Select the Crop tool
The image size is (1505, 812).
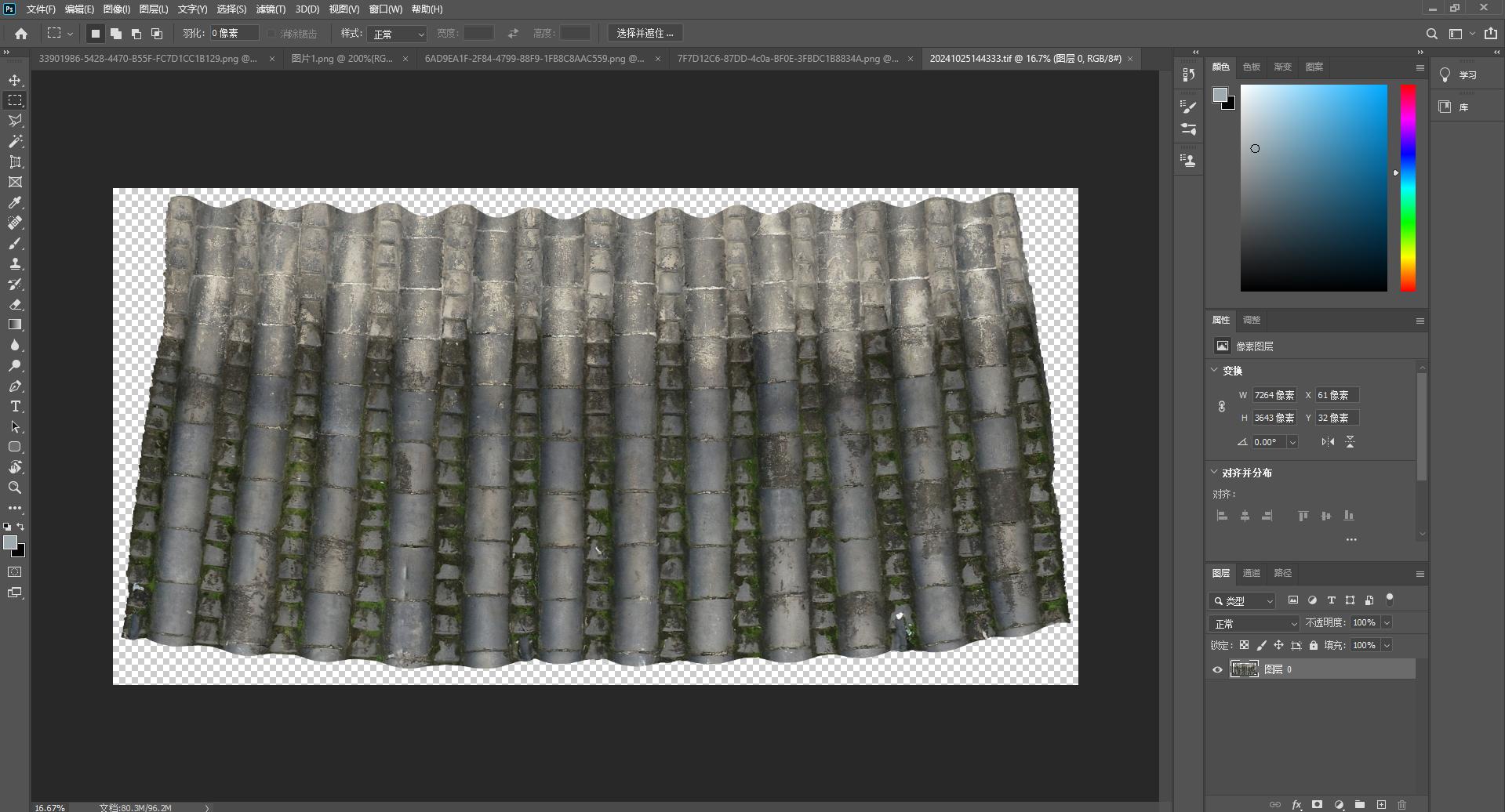pyautogui.click(x=15, y=161)
